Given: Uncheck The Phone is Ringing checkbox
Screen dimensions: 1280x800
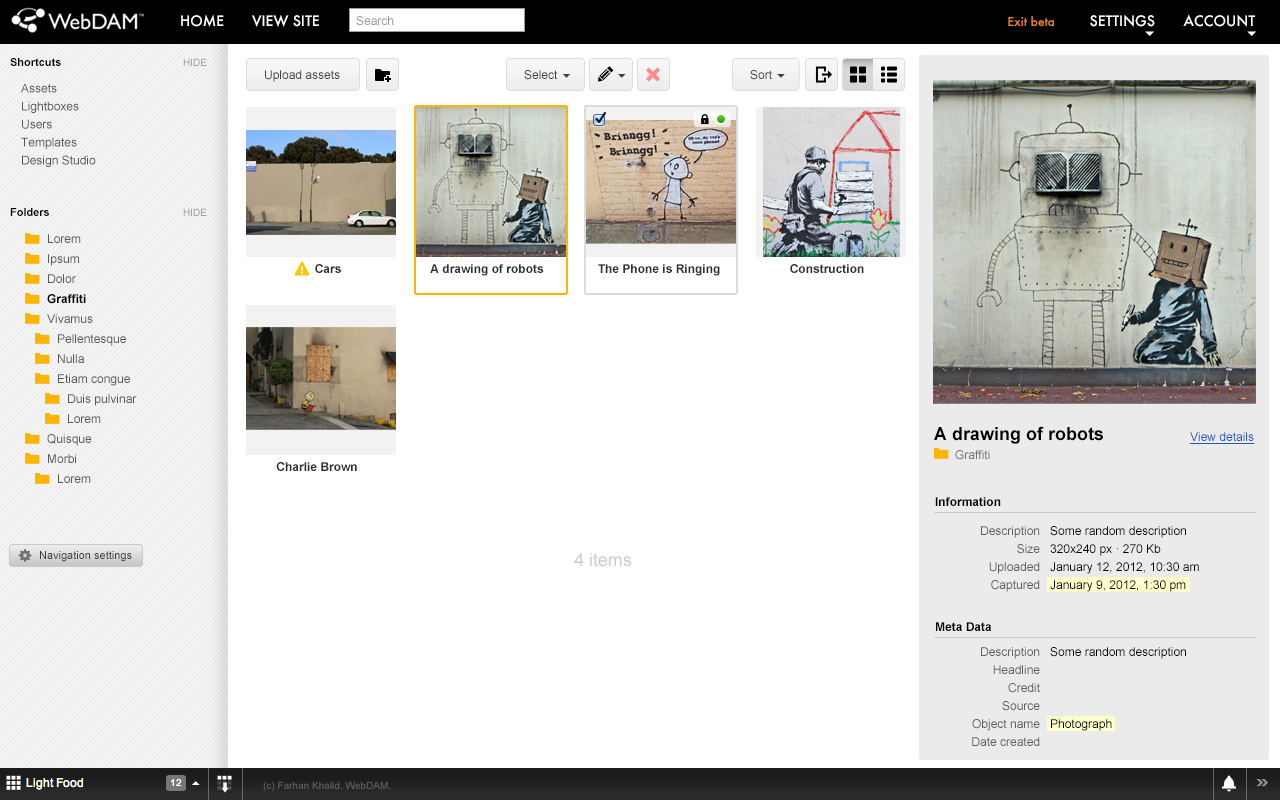Looking at the screenshot, I should point(599,119).
